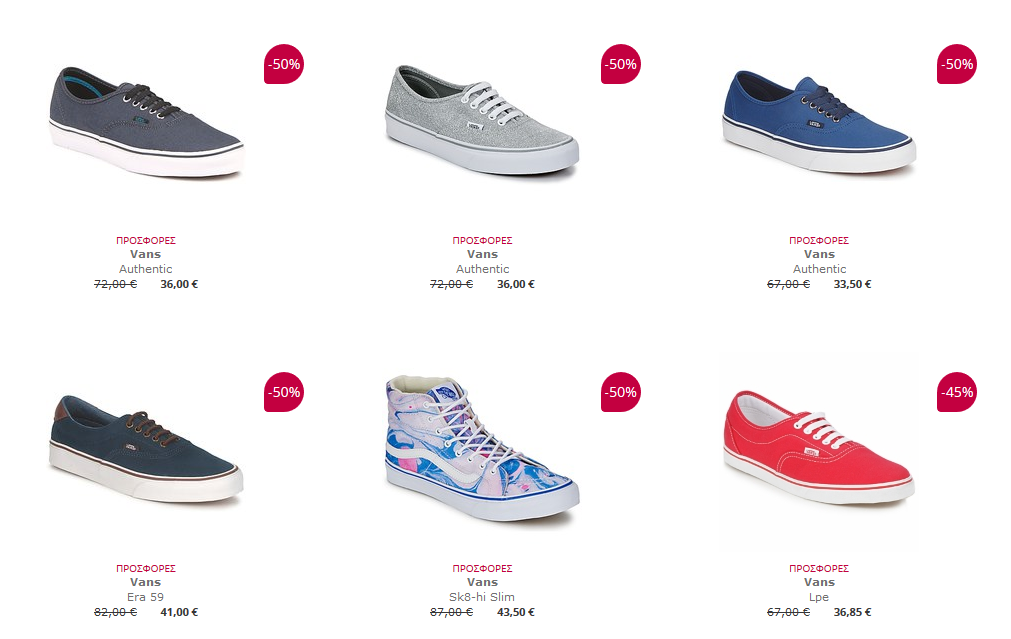The height and width of the screenshot is (639, 1011).
Task: Click the ΠΡΟΣΦΟΡΕΣ label above the Sk8-hi Slim
Action: [482, 569]
